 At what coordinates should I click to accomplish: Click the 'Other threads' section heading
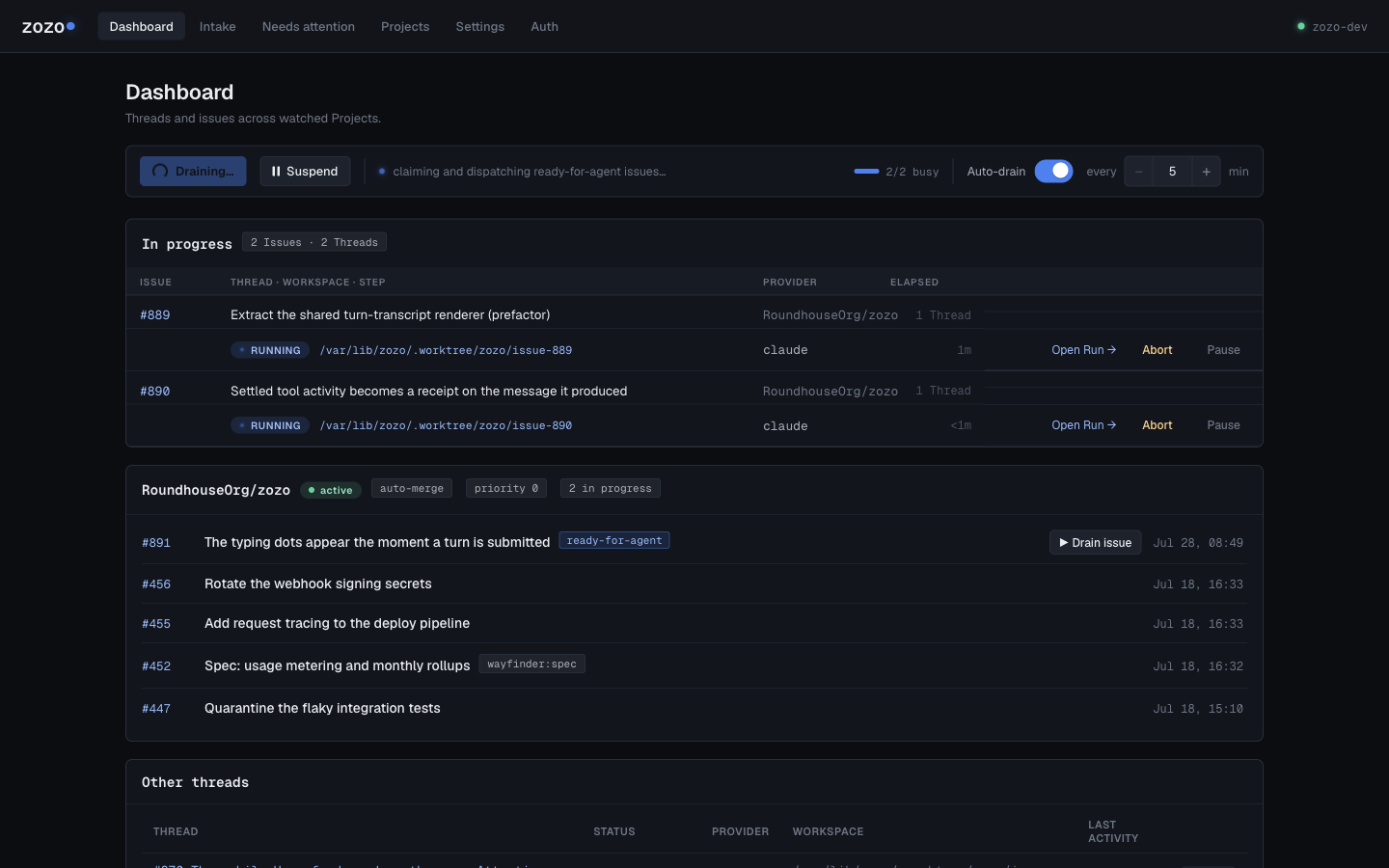[x=195, y=782]
